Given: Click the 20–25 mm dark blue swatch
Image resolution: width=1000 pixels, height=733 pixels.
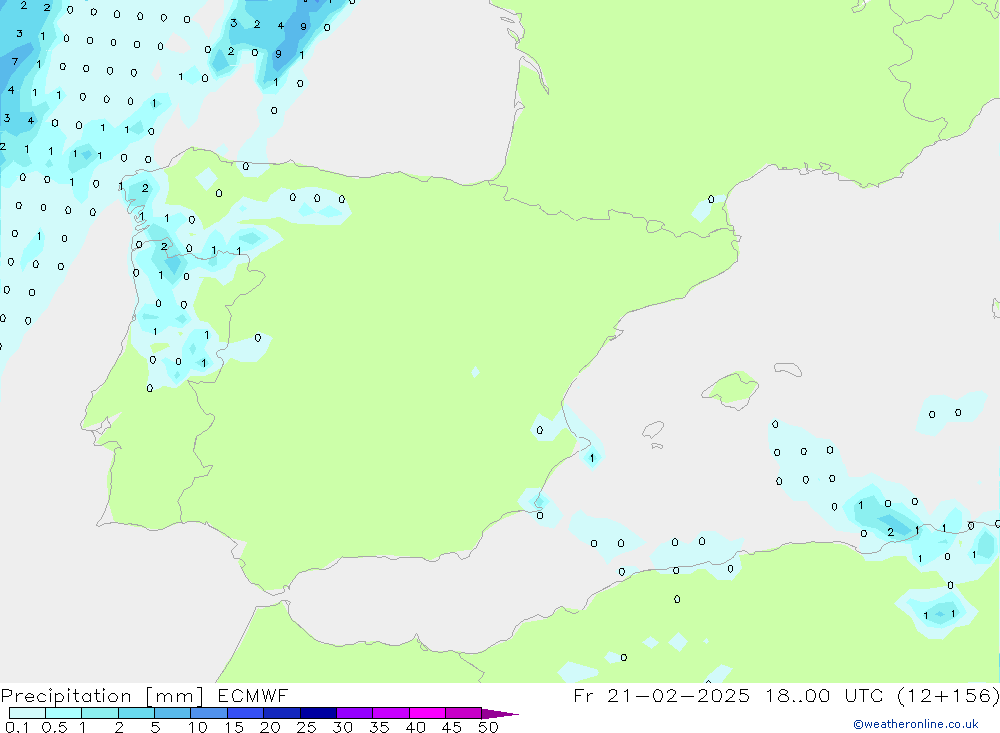Looking at the screenshot, I should click(x=282, y=713).
